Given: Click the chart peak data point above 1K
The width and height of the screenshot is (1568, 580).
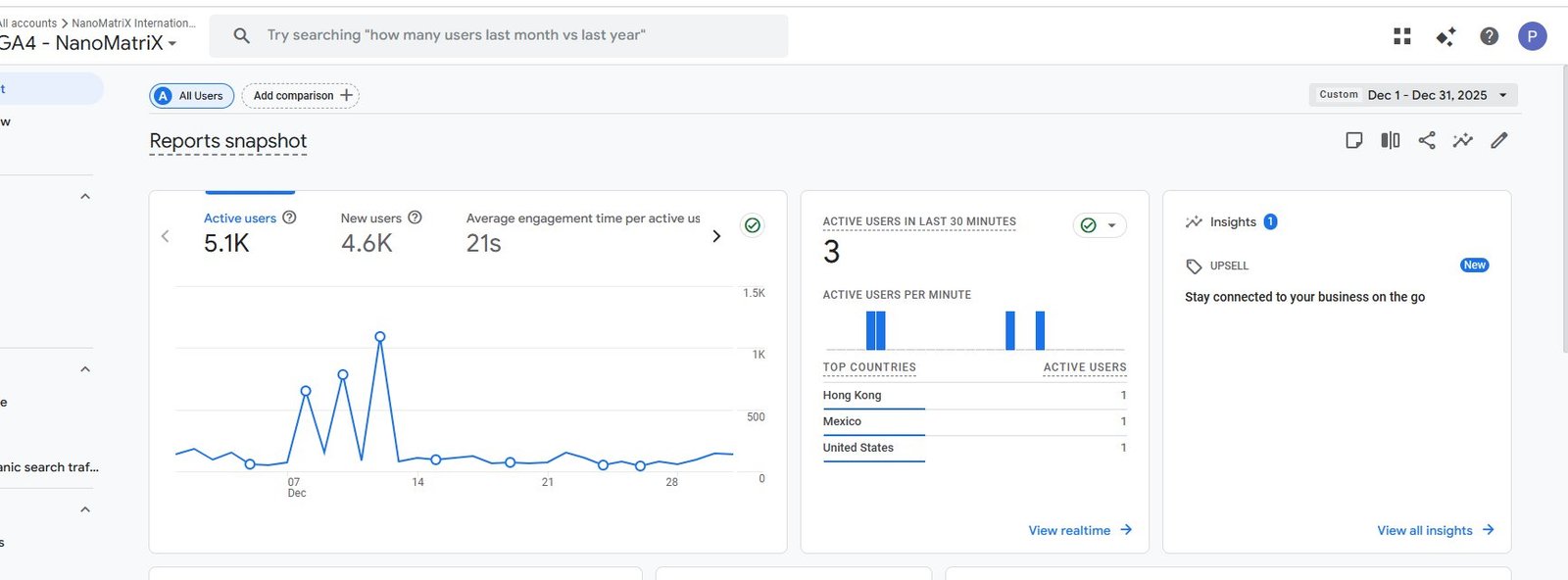Looking at the screenshot, I should [x=380, y=337].
